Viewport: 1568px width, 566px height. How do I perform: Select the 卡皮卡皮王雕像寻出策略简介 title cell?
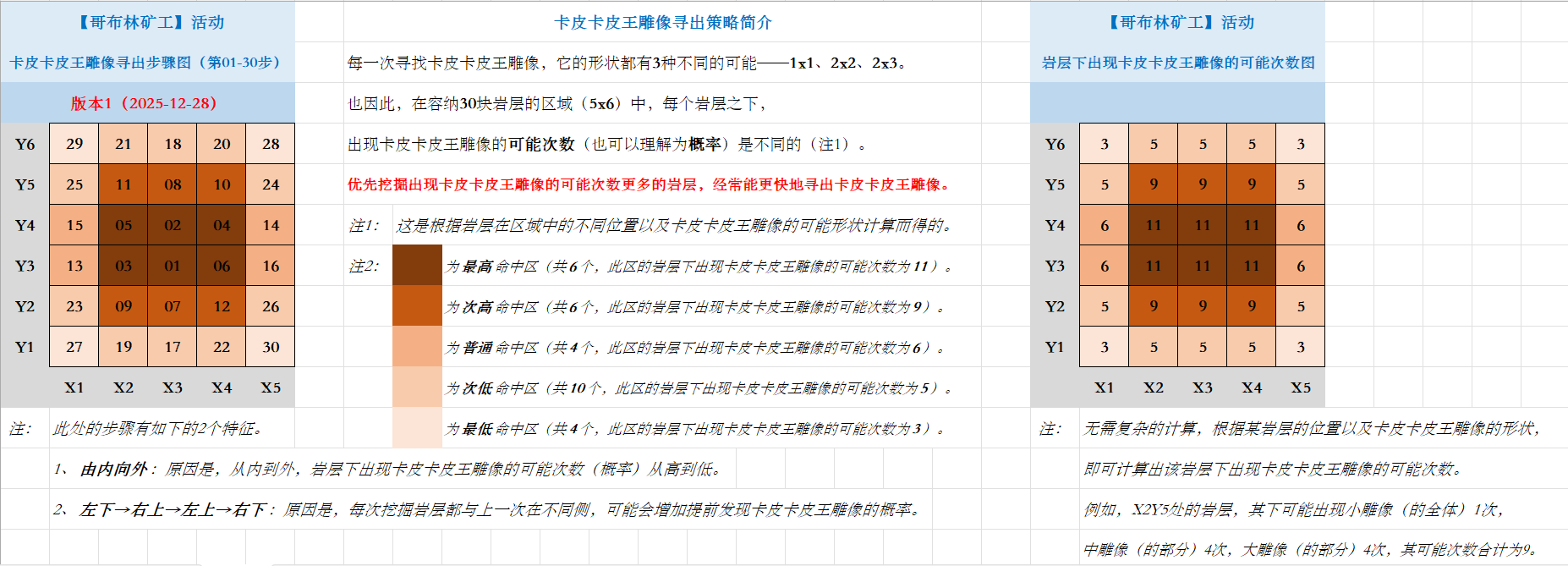pos(662,22)
